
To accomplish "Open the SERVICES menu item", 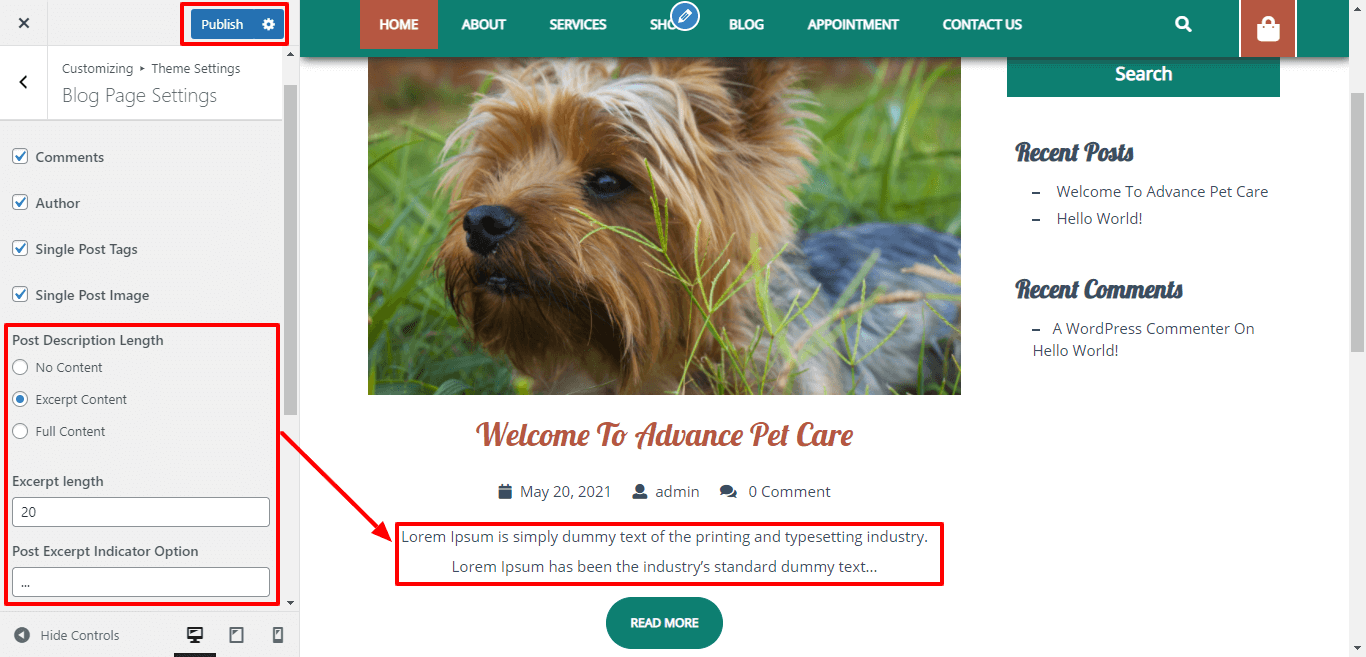I will (x=578, y=24).
